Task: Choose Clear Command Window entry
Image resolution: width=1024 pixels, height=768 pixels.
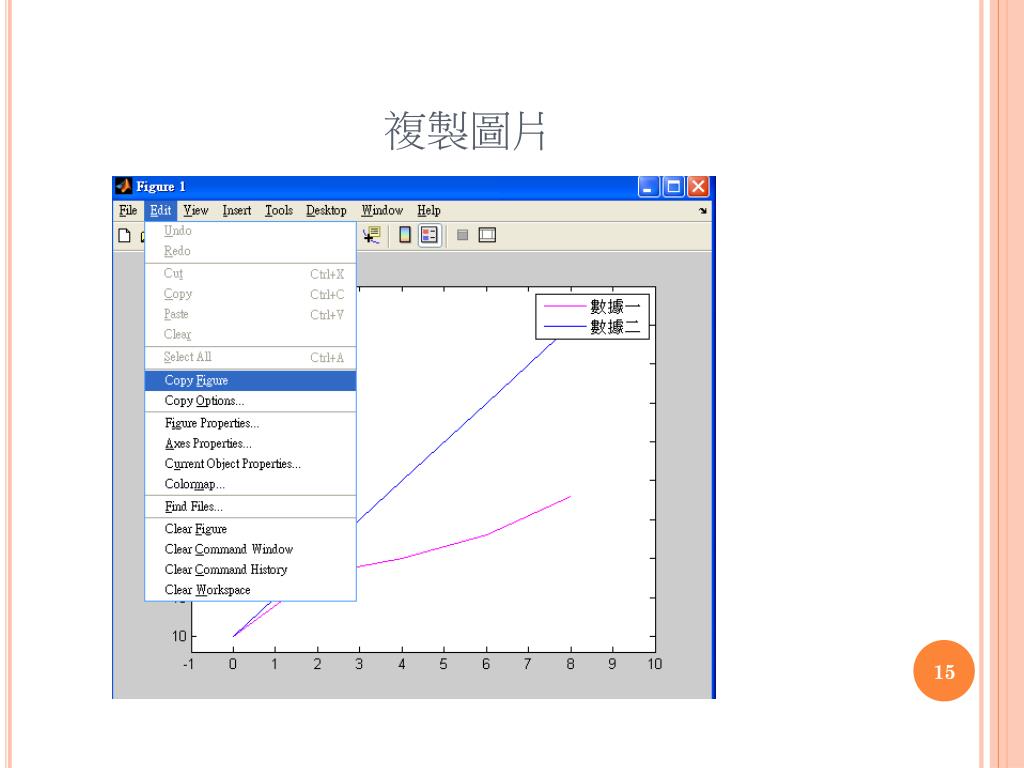Action: click(251, 549)
